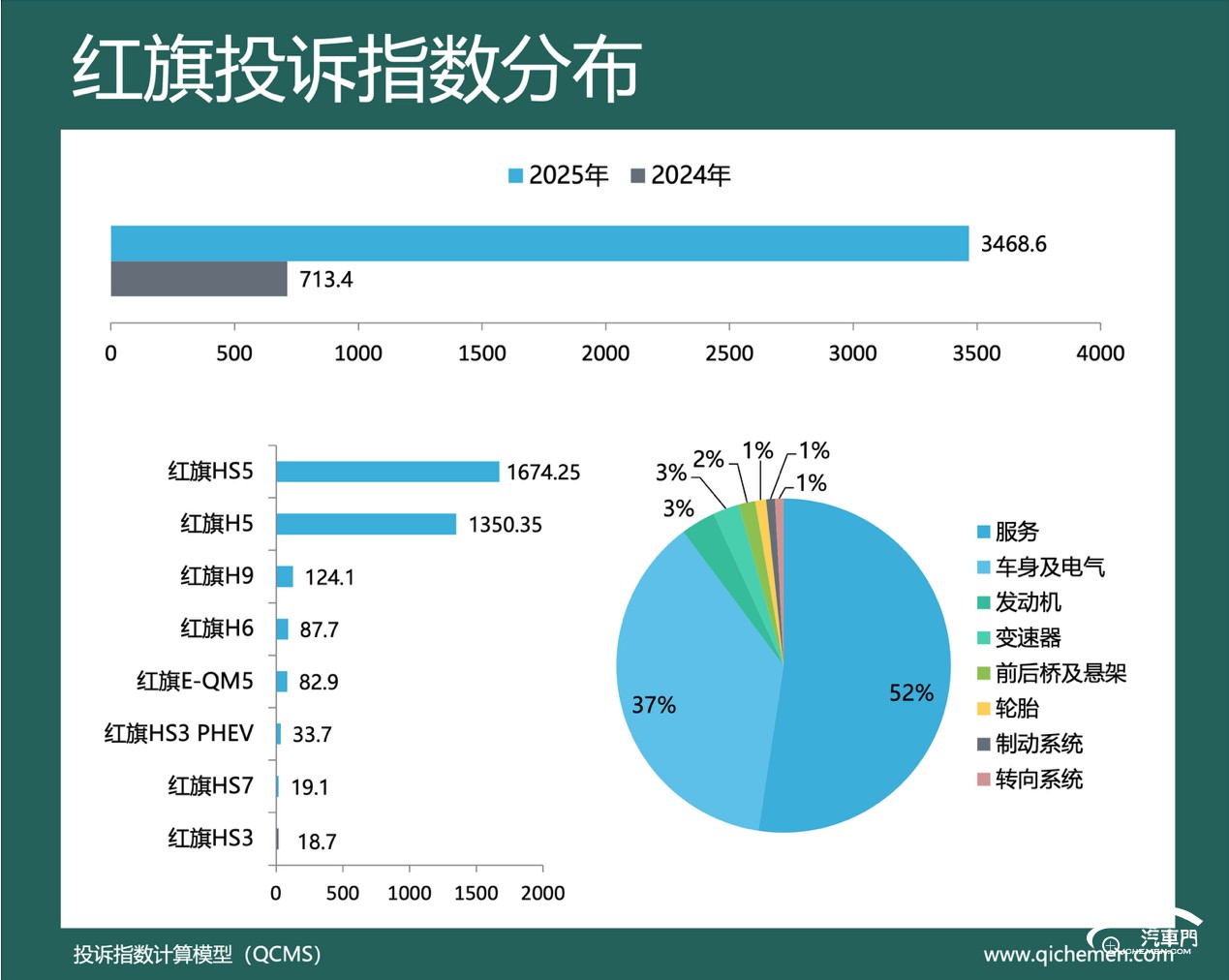Image resolution: width=1229 pixels, height=980 pixels.
Task: Click the 红旗HS5 axis label
Action: click(210, 472)
